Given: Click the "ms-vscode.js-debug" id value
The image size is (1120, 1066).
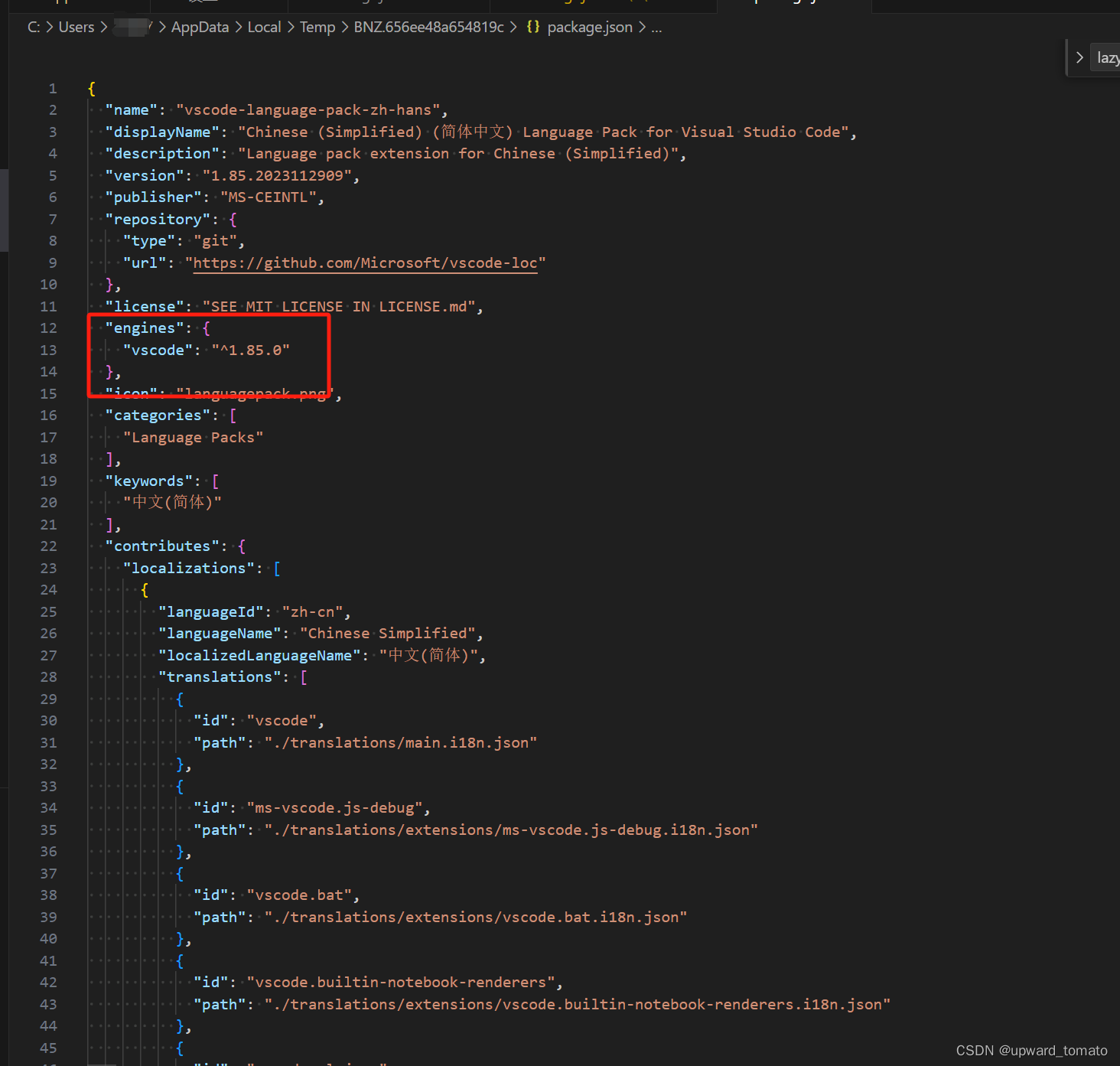Looking at the screenshot, I should tap(335, 807).
